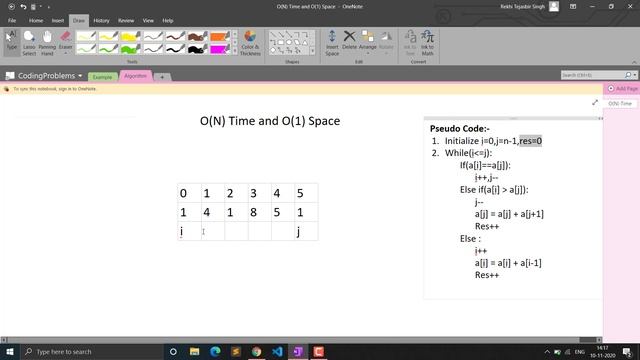
Task: Open Visual Studio Code from taskbar
Action: (x=277, y=351)
